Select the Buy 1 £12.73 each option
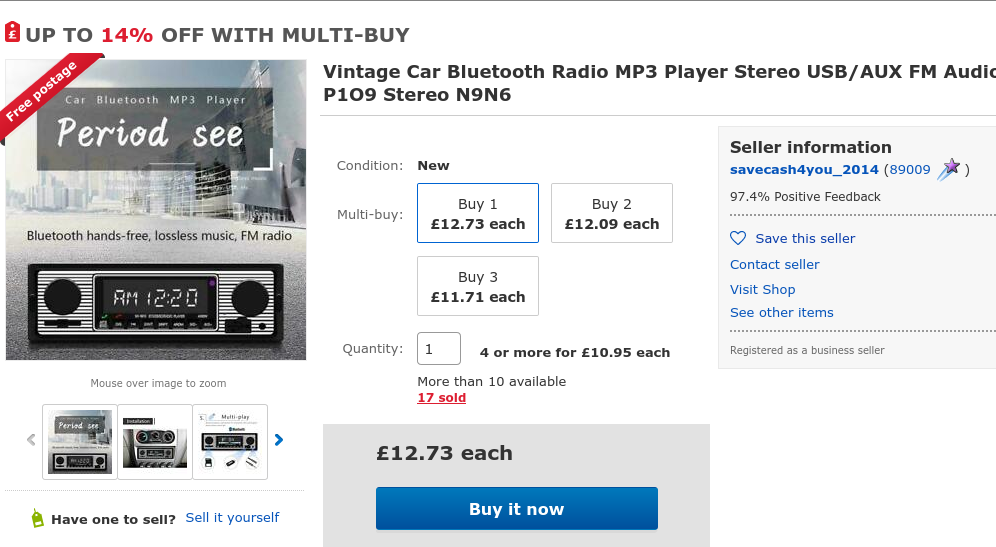996x547 pixels. pyautogui.click(x=478, y=213)
